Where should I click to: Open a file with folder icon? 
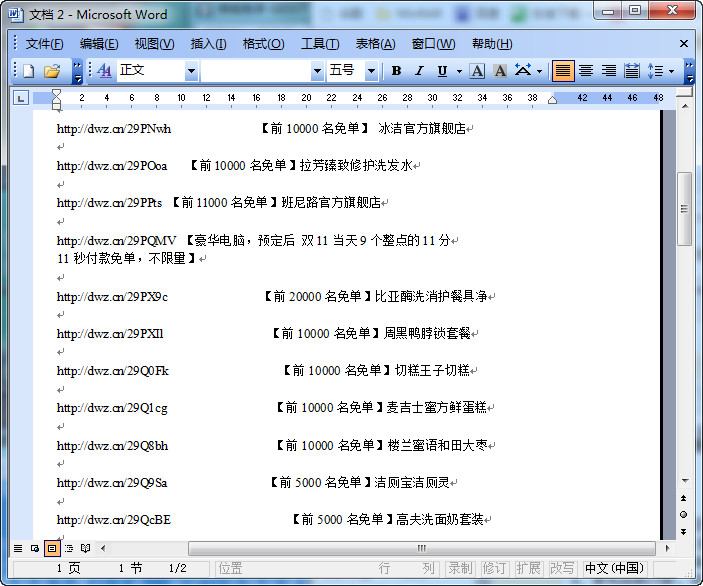tap(52, 71)
